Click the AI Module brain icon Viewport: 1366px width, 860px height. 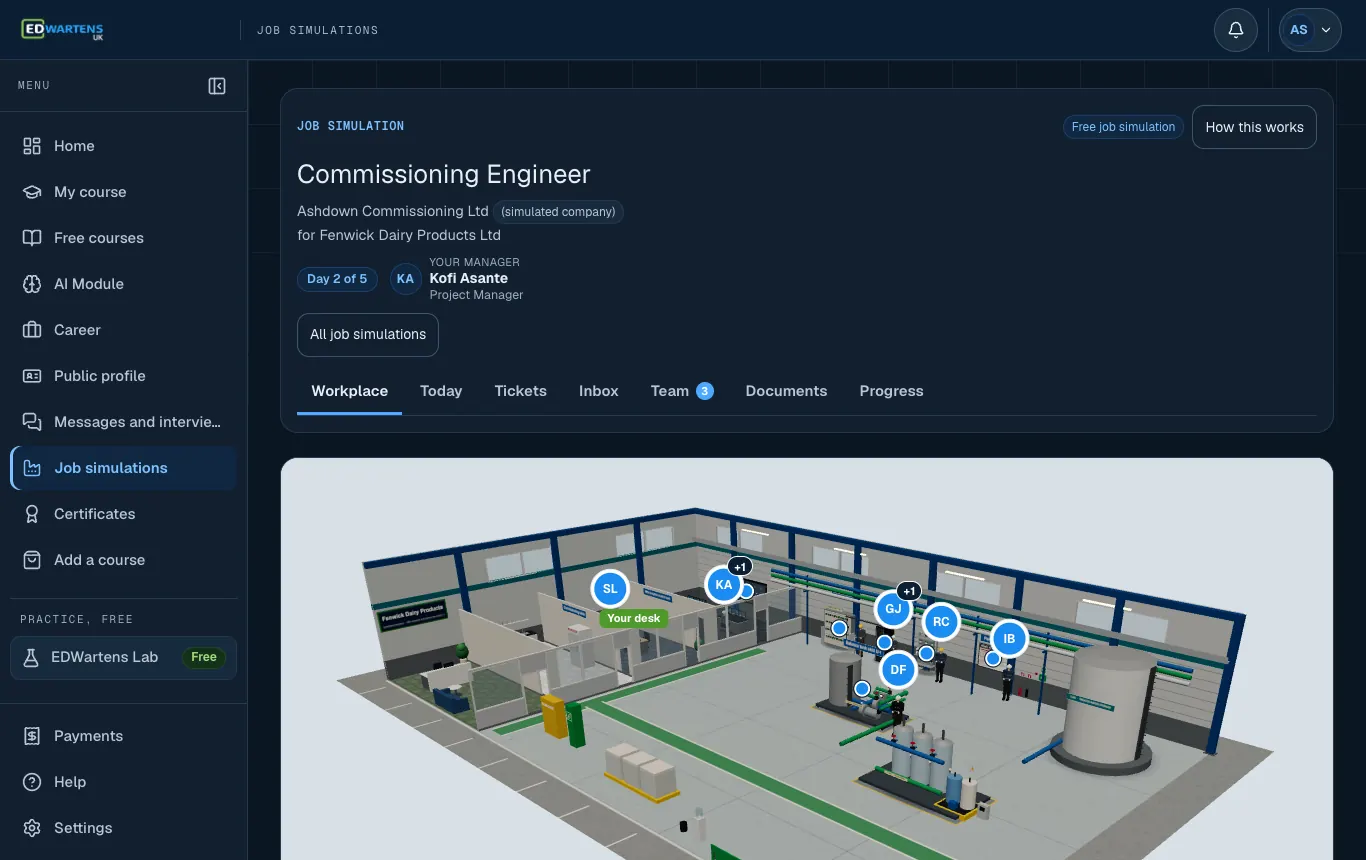tap(32, 284)
